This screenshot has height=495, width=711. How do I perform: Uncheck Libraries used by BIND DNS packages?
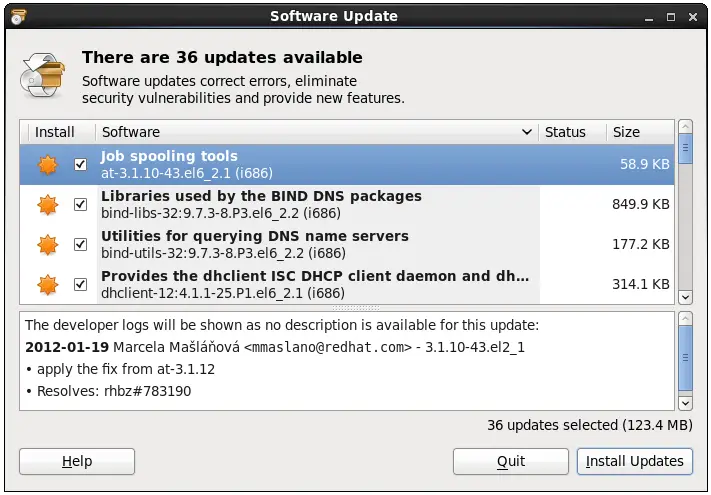coord(81,205)
